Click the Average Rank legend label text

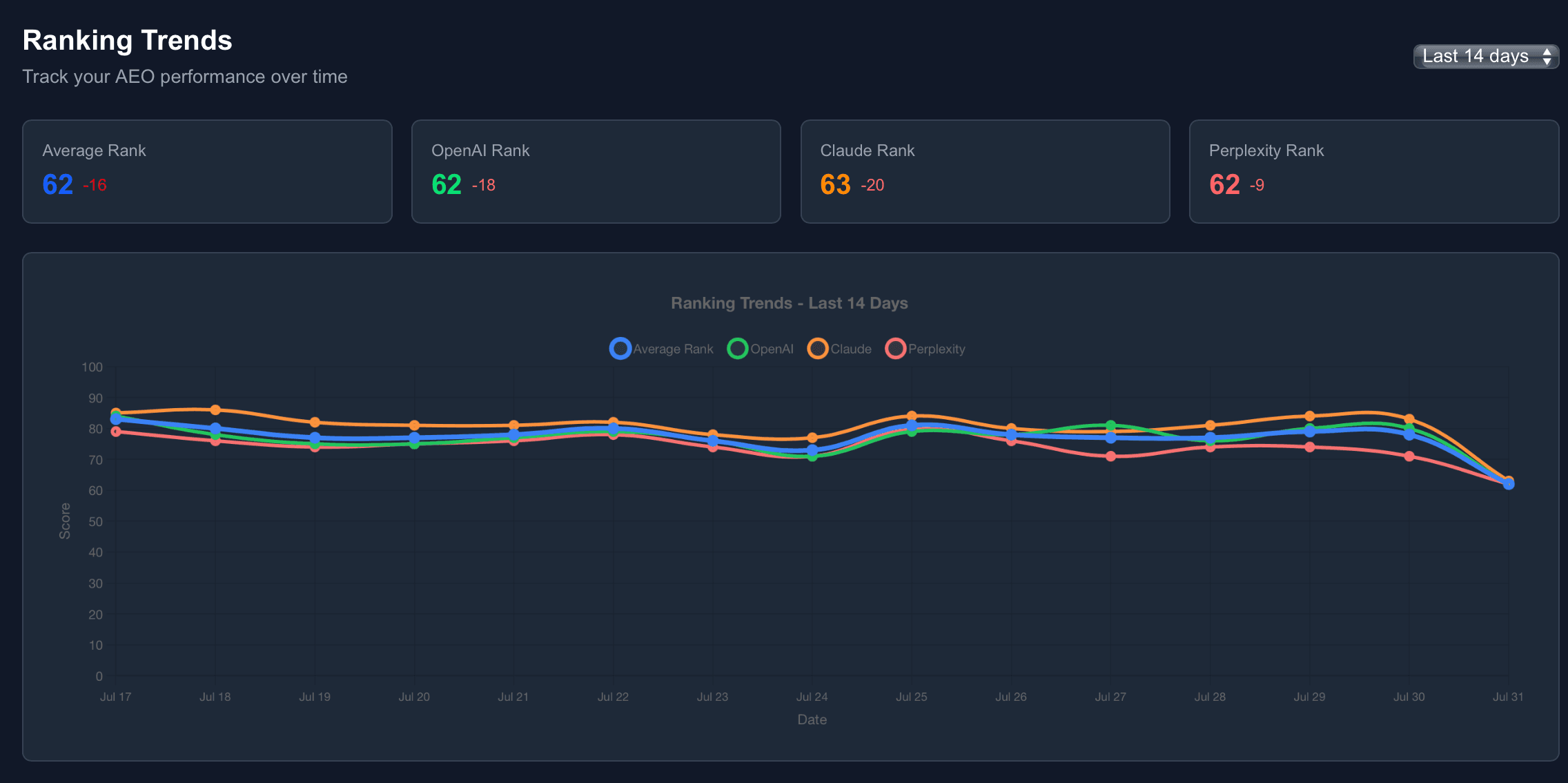(673, 349)
